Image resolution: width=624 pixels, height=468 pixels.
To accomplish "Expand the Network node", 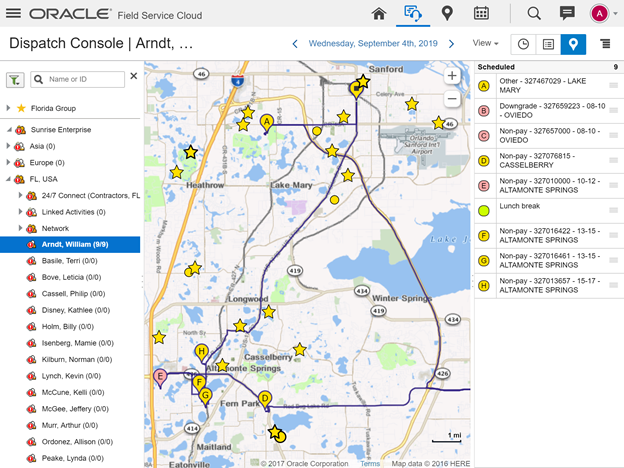I will click(20, 228).
